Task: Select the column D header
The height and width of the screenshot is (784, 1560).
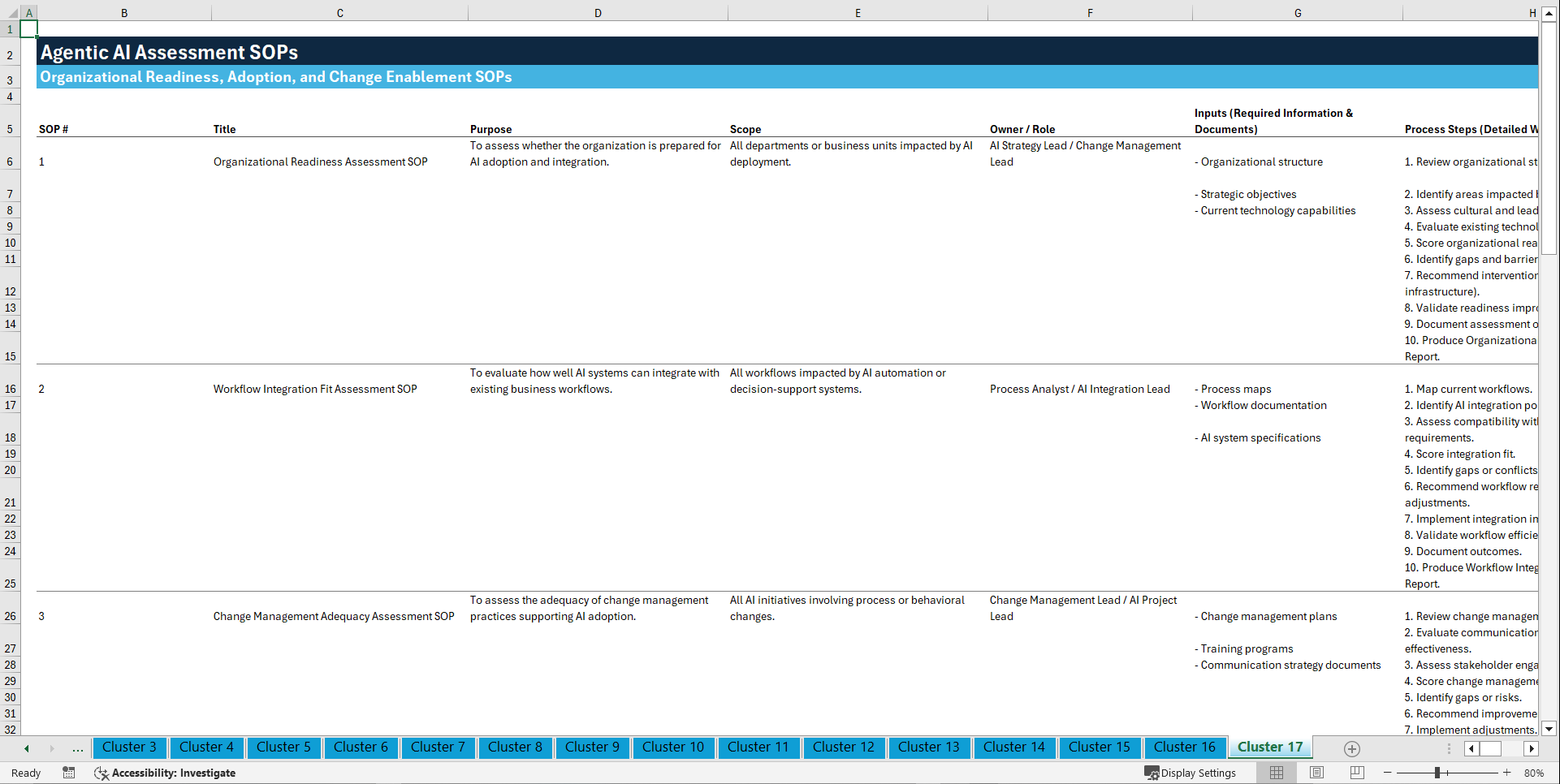Action: click(598, 13)
